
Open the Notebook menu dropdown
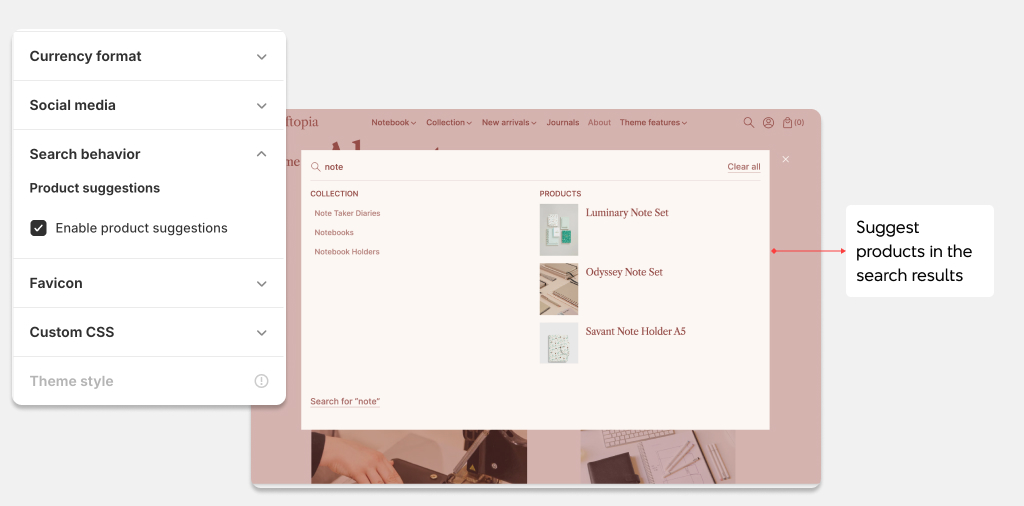tap(393, 123)
